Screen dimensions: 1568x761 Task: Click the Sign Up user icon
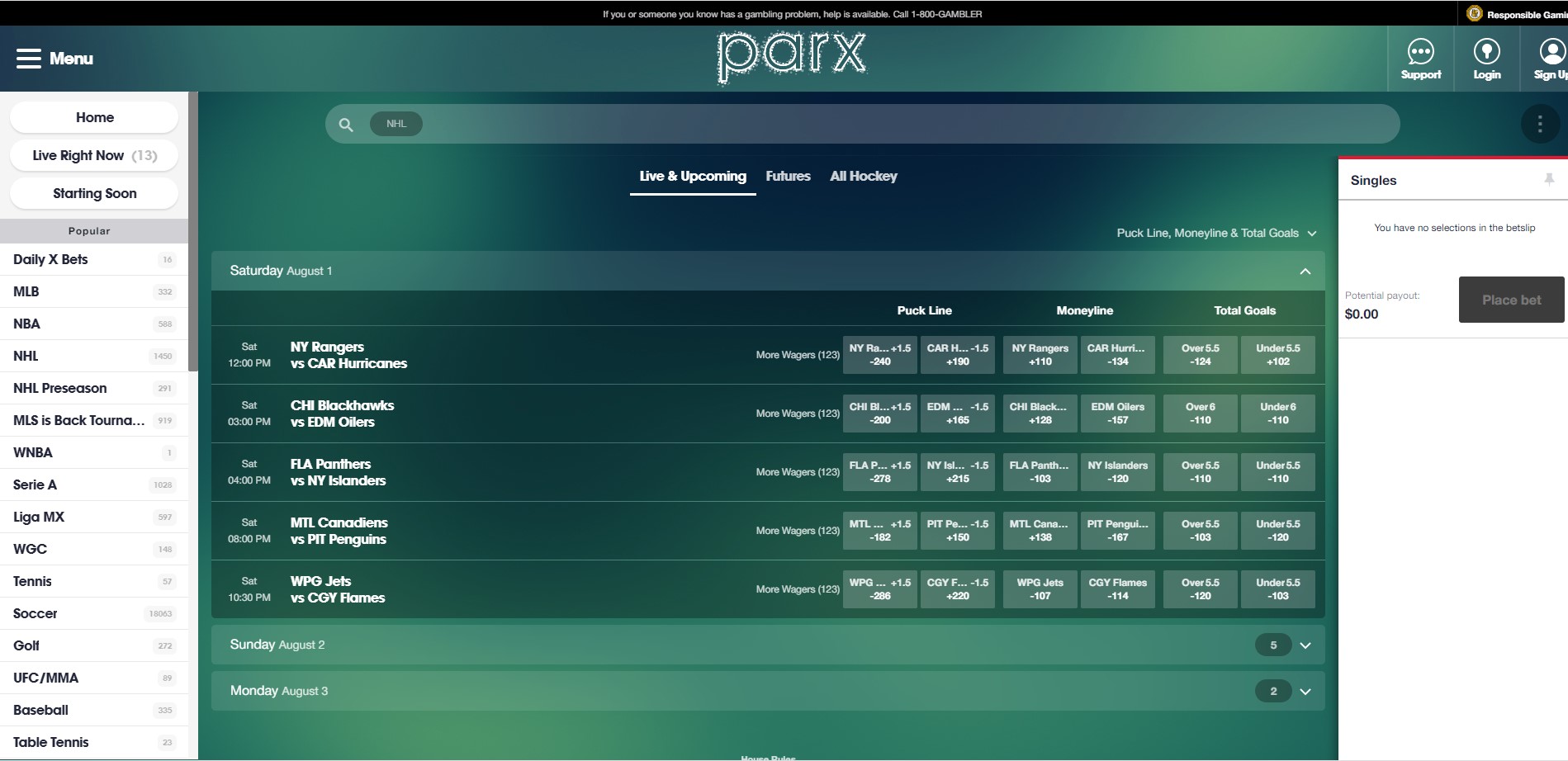pyautogui.click(x=1552, y=52)
